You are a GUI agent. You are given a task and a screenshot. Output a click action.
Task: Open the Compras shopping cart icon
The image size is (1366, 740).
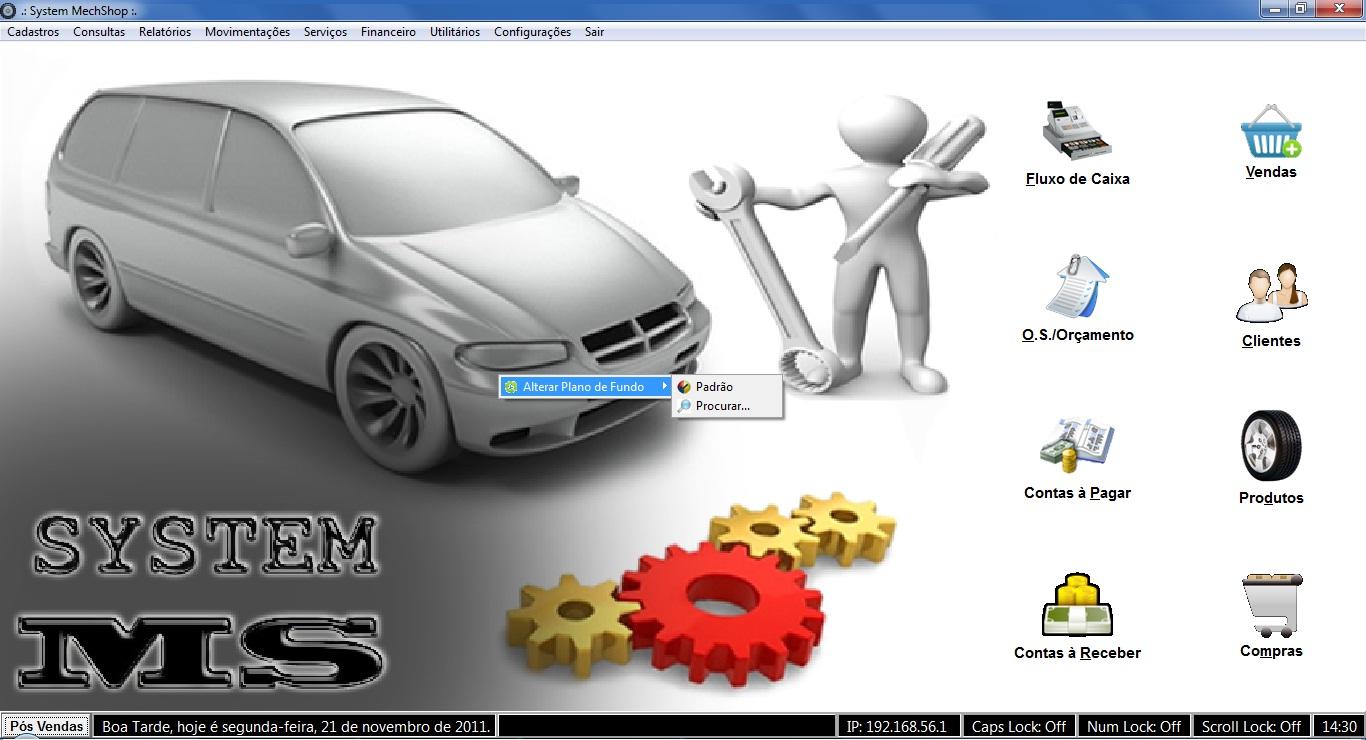(x=1271, y=605)
